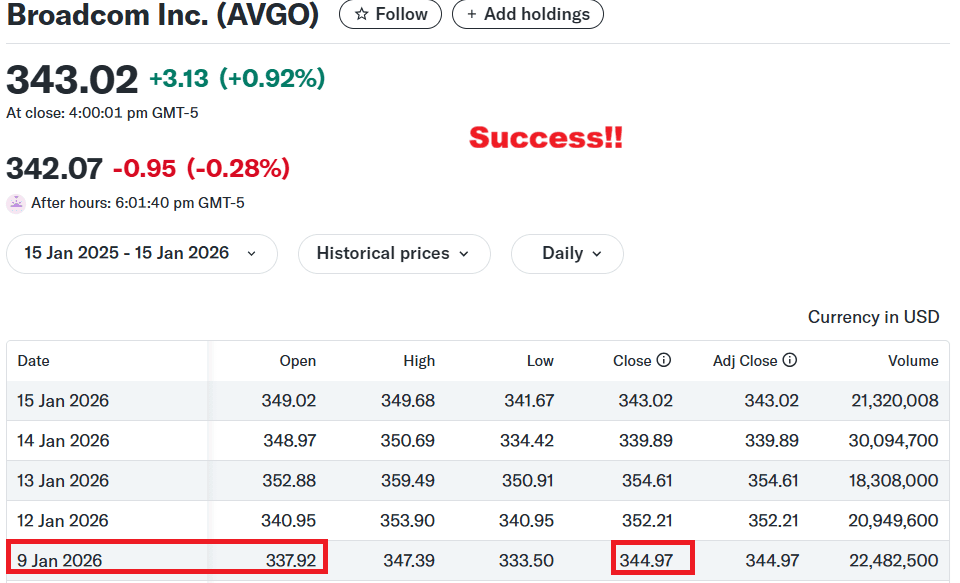960x583 pixels.
Task: Select the 14 Jan 2026 date cell
Action: coord(63,441)
